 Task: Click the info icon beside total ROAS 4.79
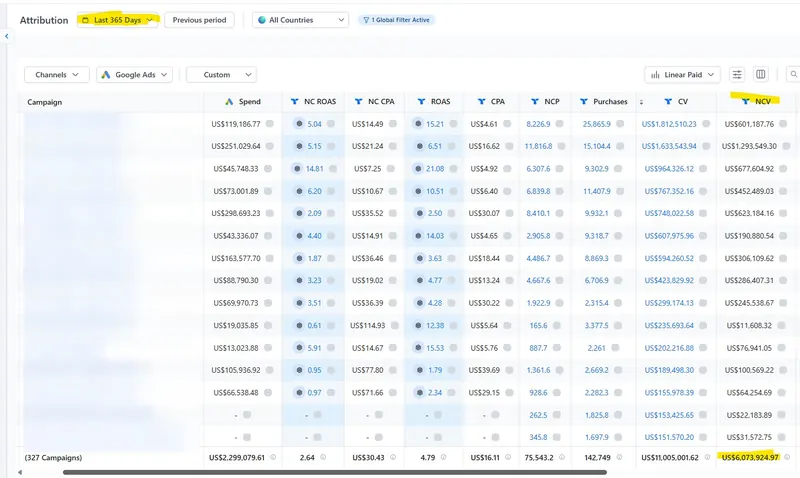(x=443, y=457)
